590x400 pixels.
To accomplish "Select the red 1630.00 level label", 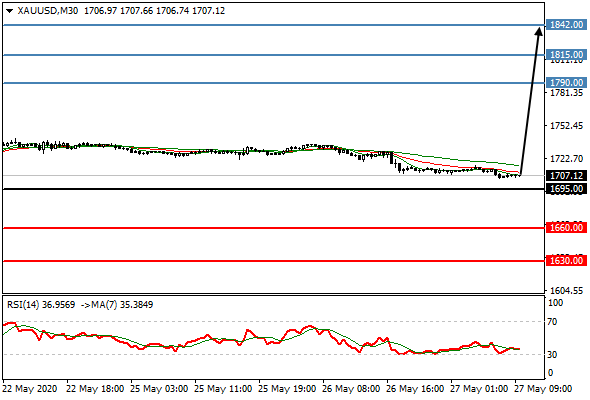I will click(x=566, y=260).
